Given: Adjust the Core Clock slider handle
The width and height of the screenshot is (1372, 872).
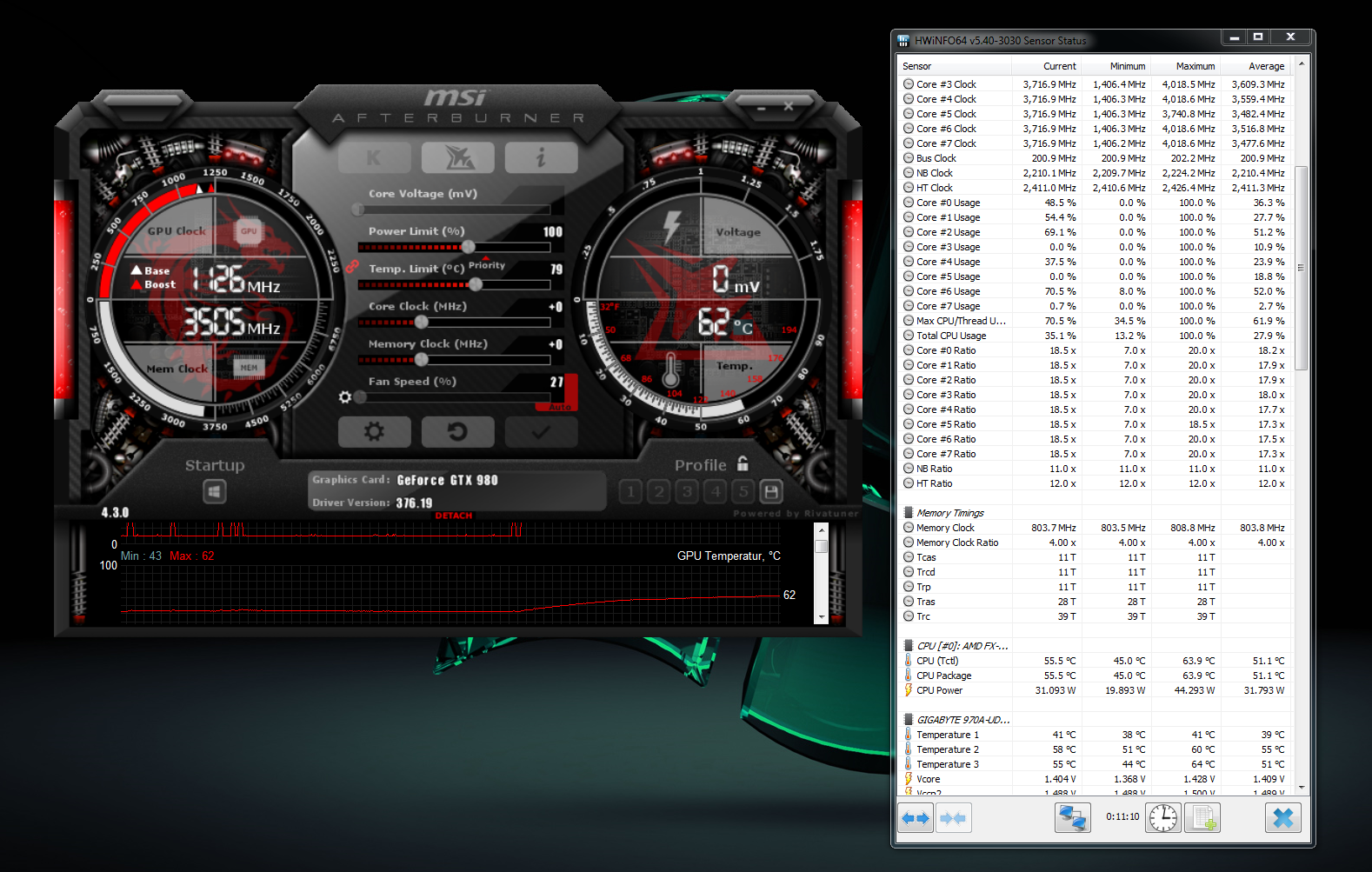Looking at the screenshot, I should pyautogui.click(x=422, y=322).
